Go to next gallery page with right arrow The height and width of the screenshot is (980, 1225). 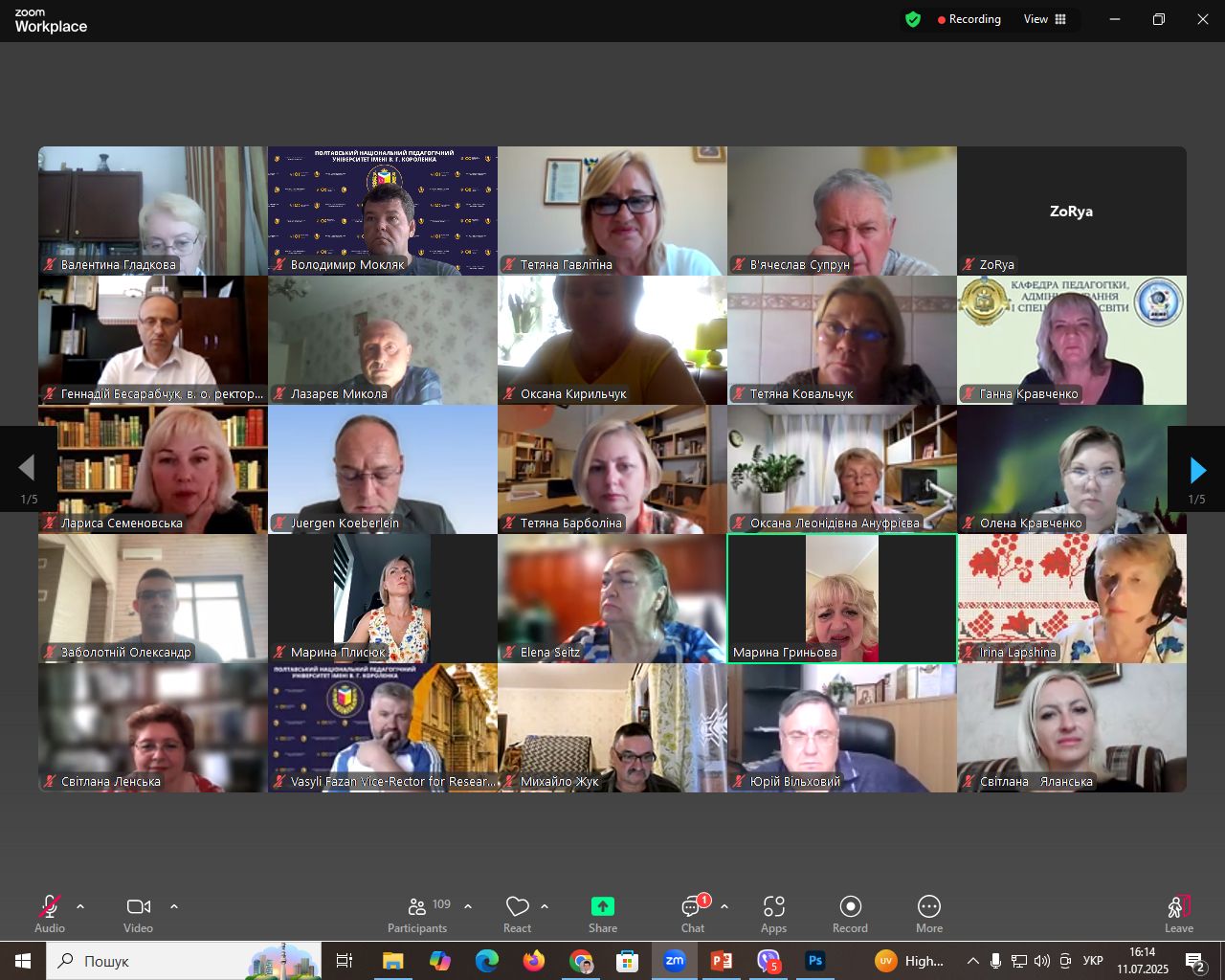(1196, 469)
